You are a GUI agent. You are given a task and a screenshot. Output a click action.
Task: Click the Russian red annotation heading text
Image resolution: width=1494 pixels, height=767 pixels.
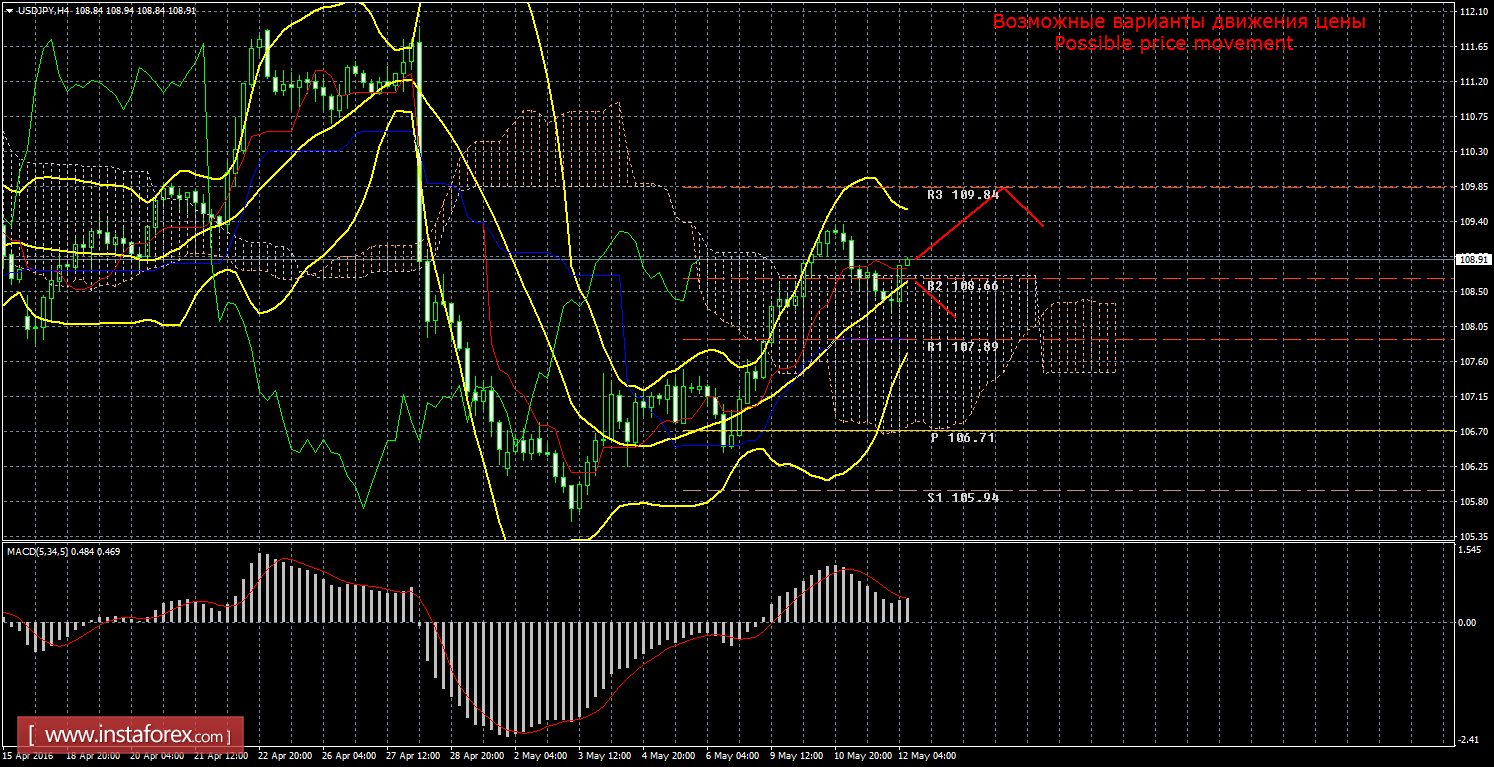[1178, 22]
